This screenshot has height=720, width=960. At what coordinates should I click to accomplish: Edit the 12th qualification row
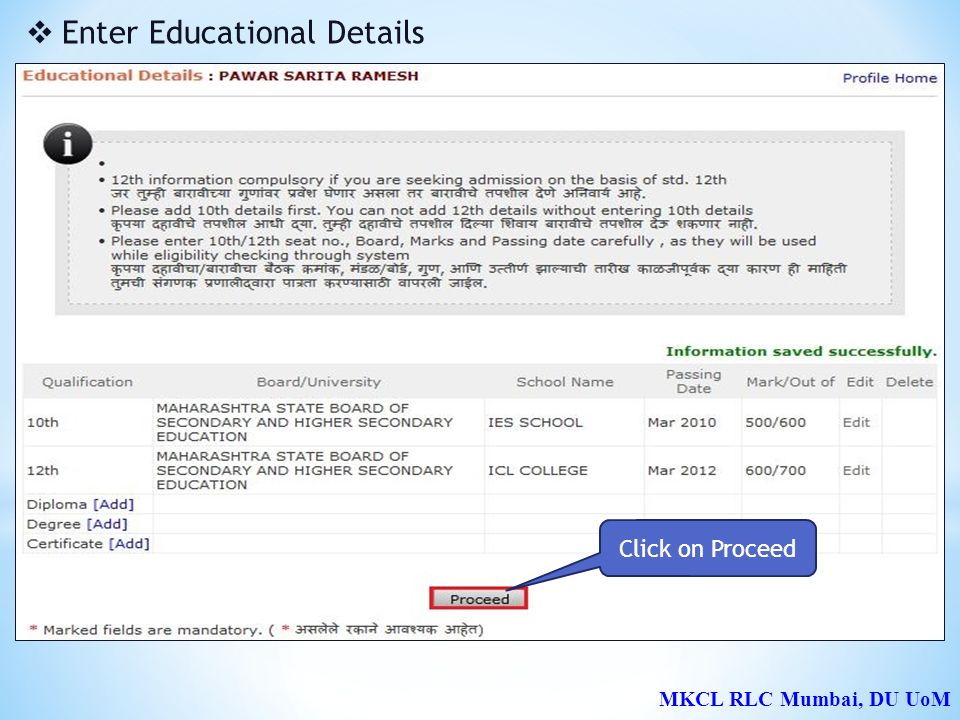click(x=856, y=471)
